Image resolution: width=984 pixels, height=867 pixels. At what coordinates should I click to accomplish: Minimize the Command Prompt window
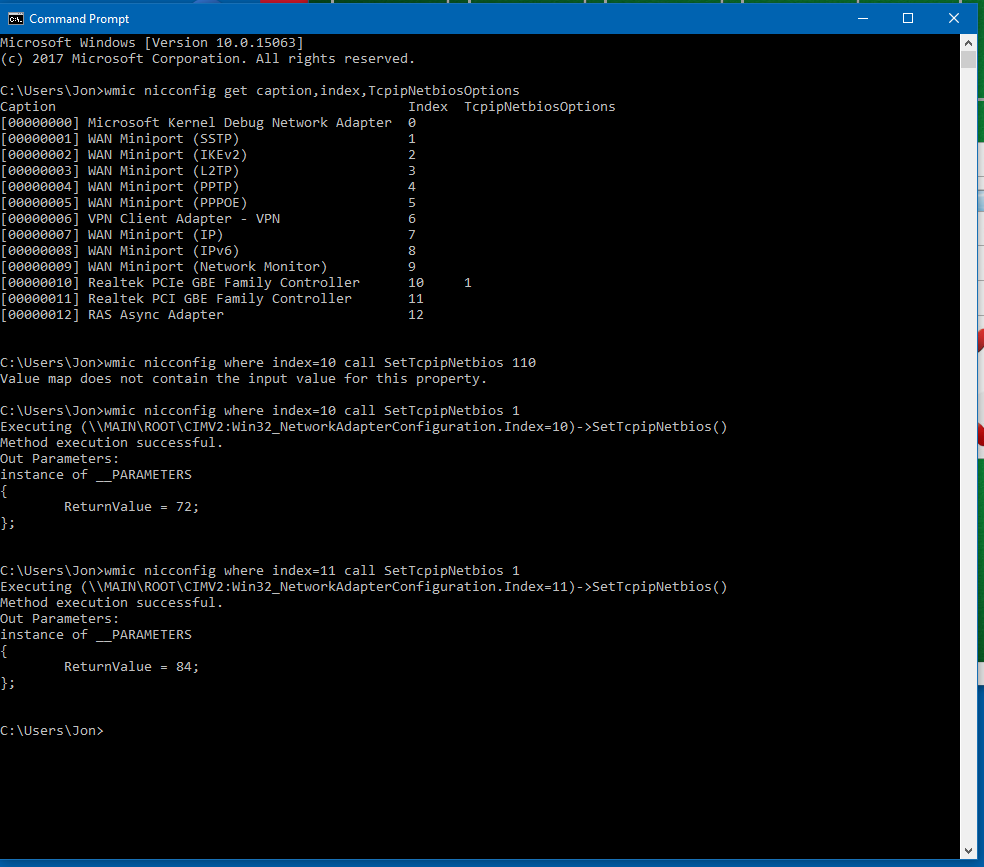click(862, 18)
